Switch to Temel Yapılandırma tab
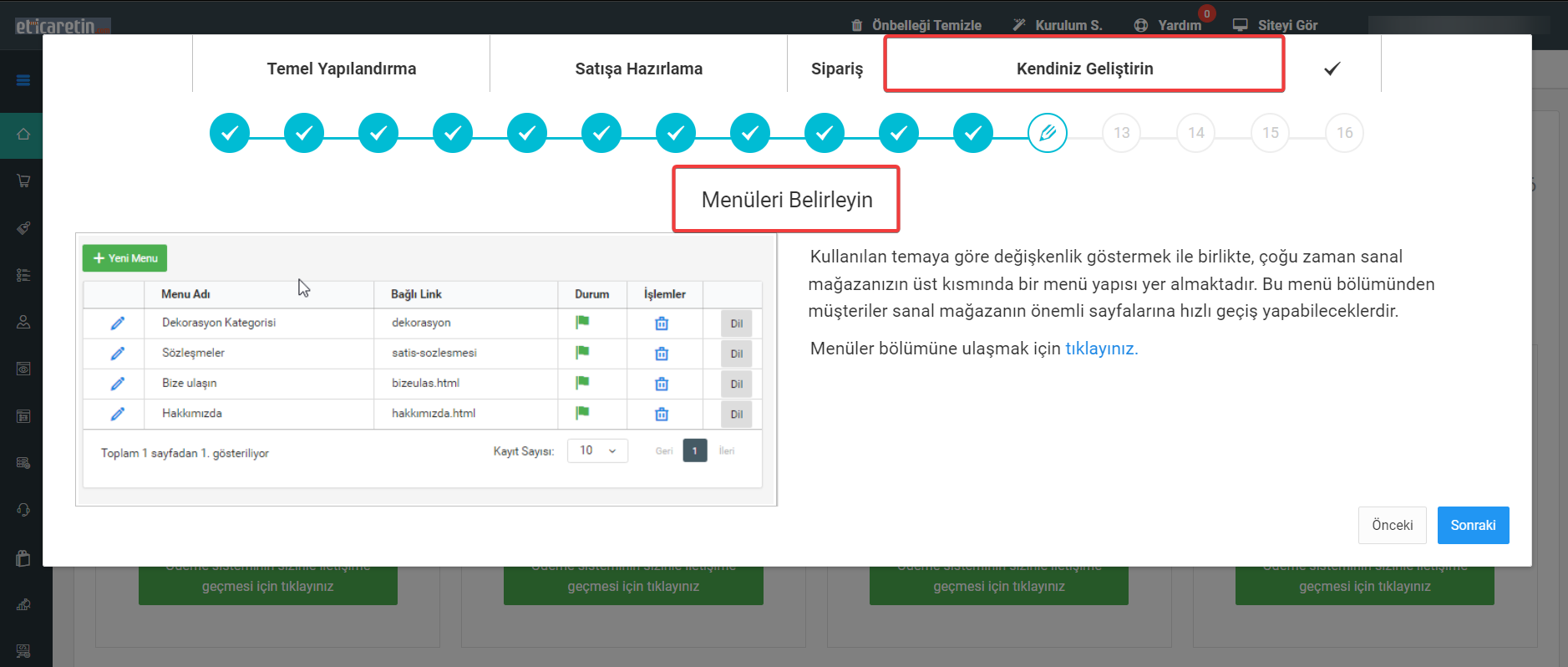The height and width of the screenshot is (667, 1568). (341, 69)
